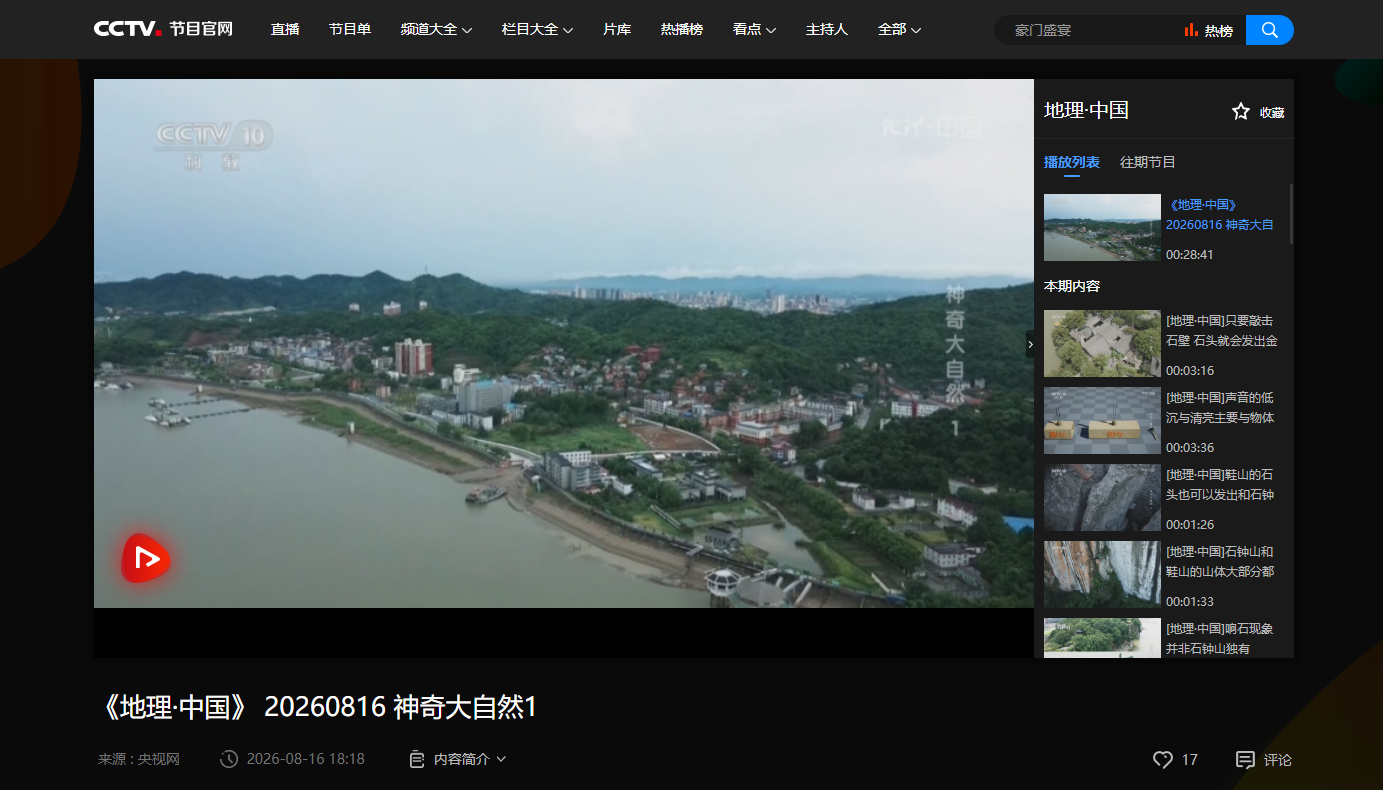This screenshot has width=1383, height=790.
Task: Open the 节目单 schedule page
Action: (x=350, y=29)
